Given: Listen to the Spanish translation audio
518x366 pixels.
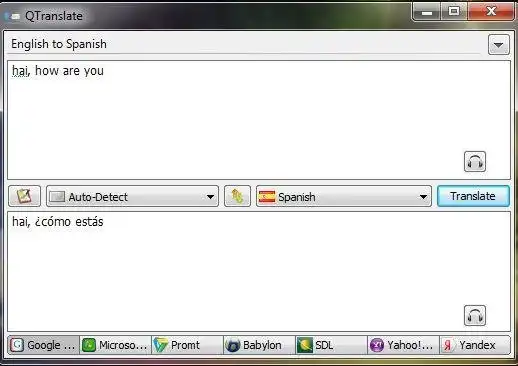Looking at the screenshot, I should point(475,315).
